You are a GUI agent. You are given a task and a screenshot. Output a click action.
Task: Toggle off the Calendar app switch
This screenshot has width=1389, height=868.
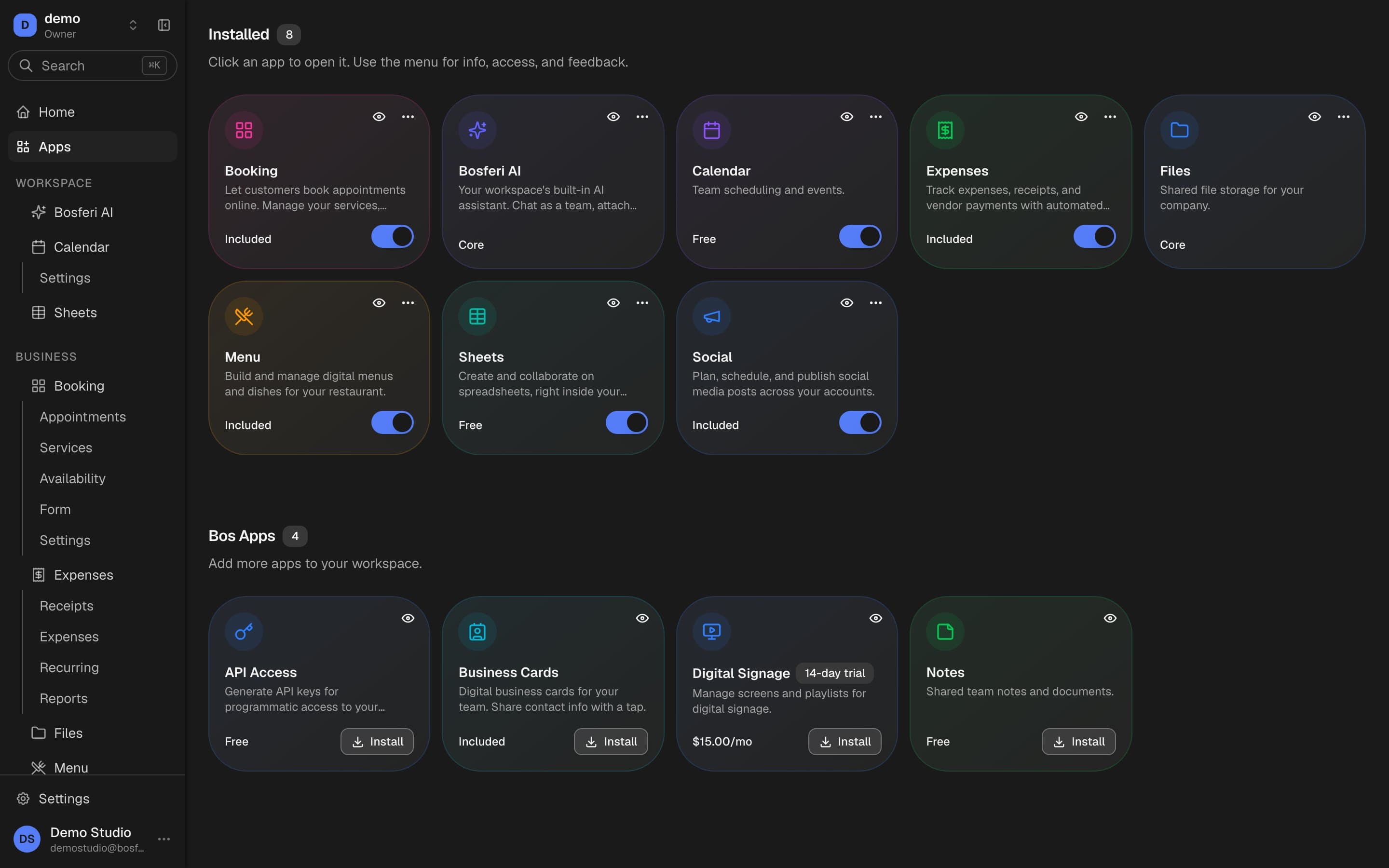pyautogui.click(x=860, y=236)
